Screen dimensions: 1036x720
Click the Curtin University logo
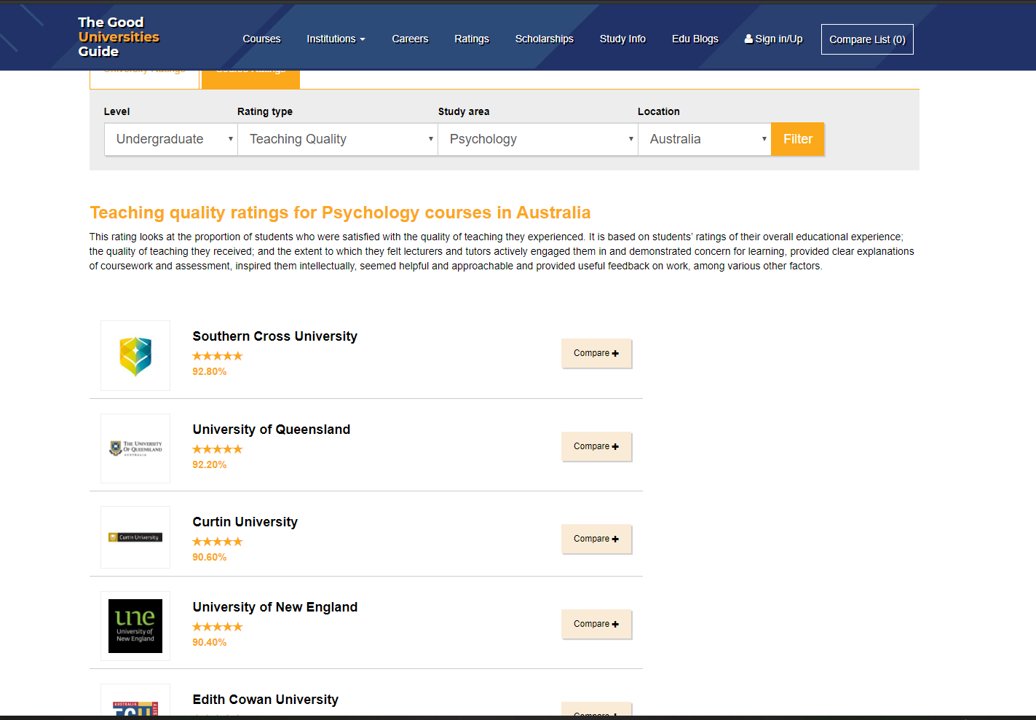tap(135, 538)
